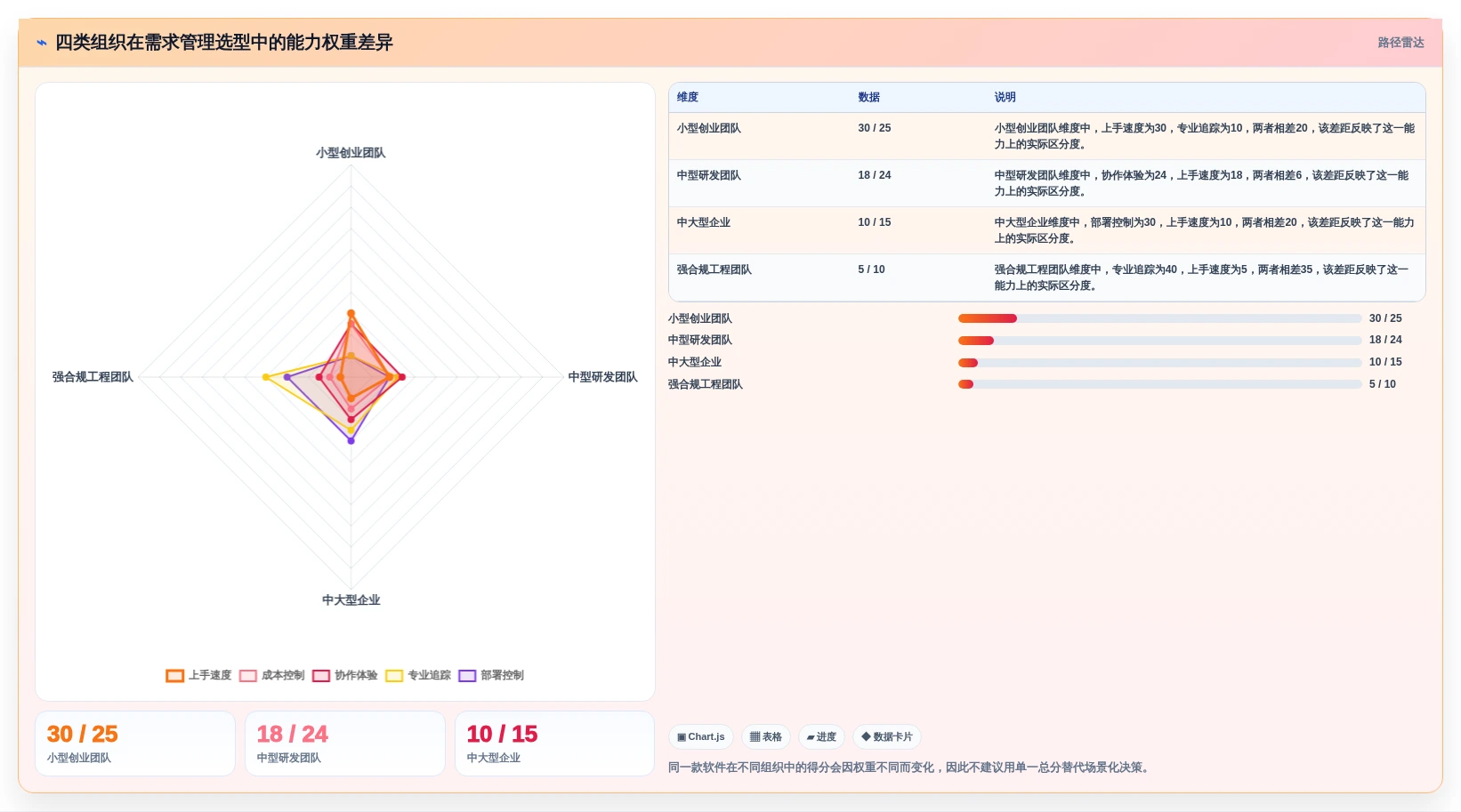Click the 强合规工程团队 radar axis label
The height and width of the screenshot is (812, 1461).
93,377
